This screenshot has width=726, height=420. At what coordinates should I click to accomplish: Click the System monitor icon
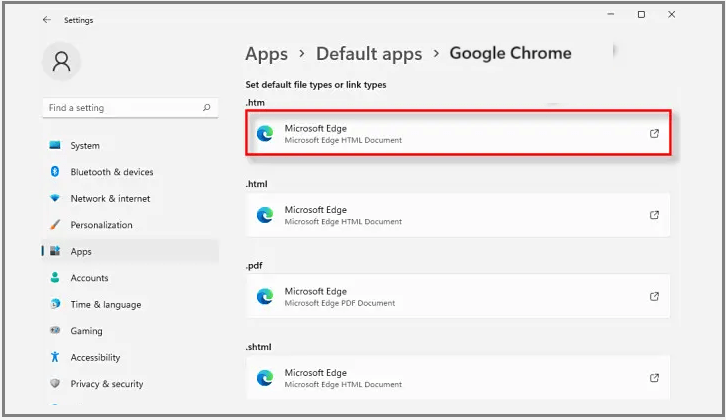(55, 145)
